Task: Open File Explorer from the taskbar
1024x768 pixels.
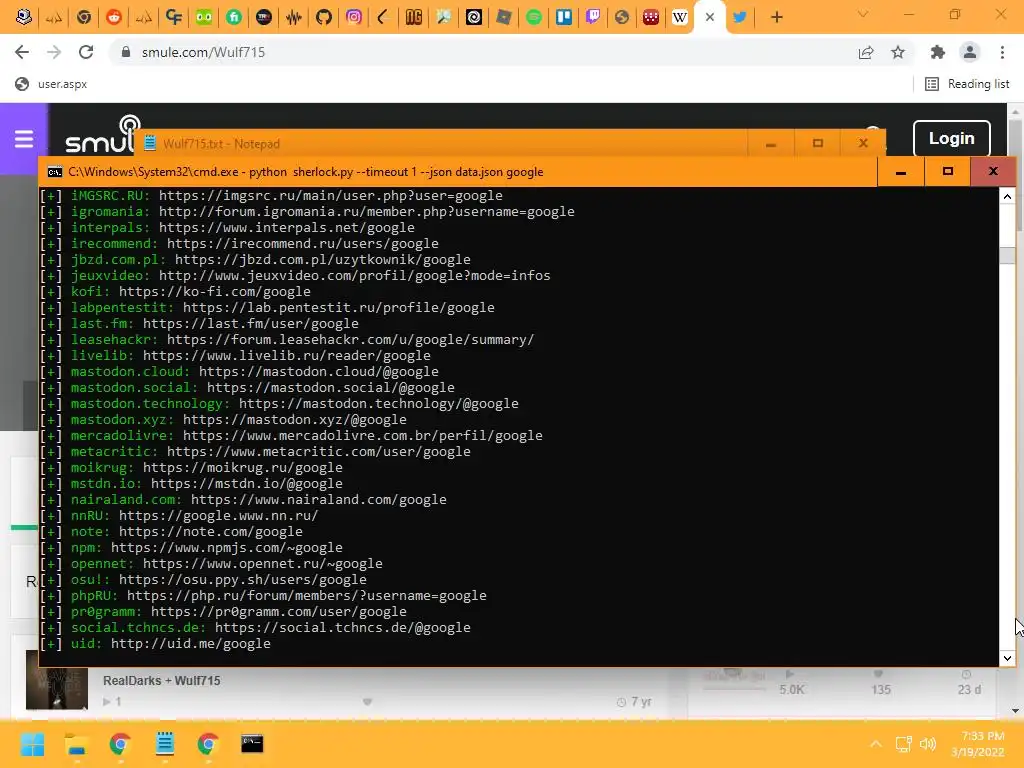Action: 76,744
